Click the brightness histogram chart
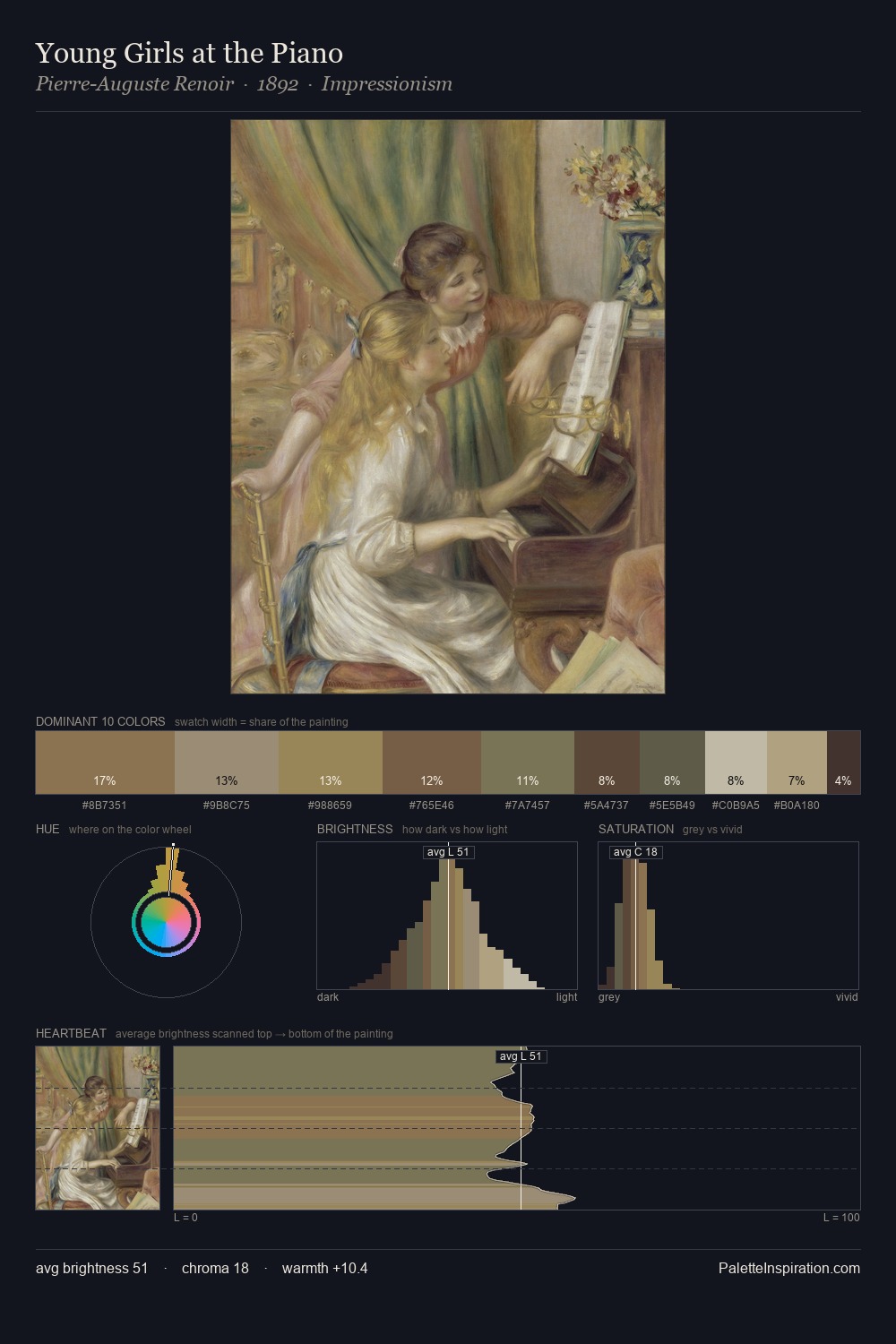The image size is (896, 1344). coord(447,916)
